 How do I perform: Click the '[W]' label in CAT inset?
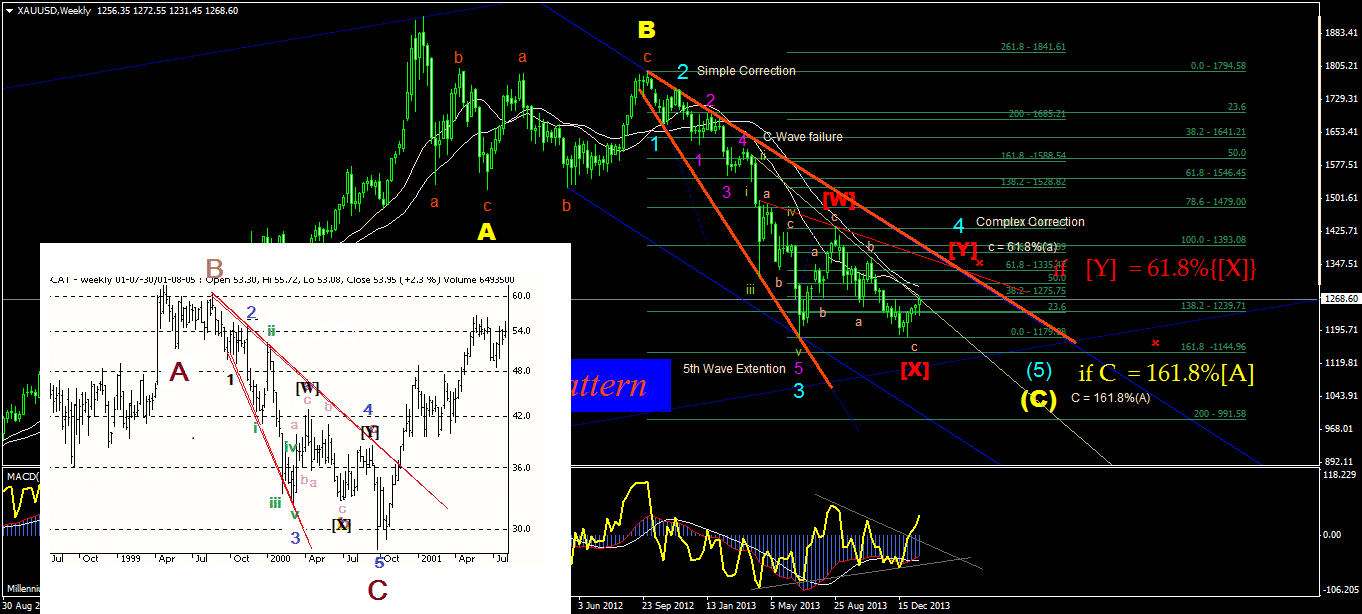(306, 387)
